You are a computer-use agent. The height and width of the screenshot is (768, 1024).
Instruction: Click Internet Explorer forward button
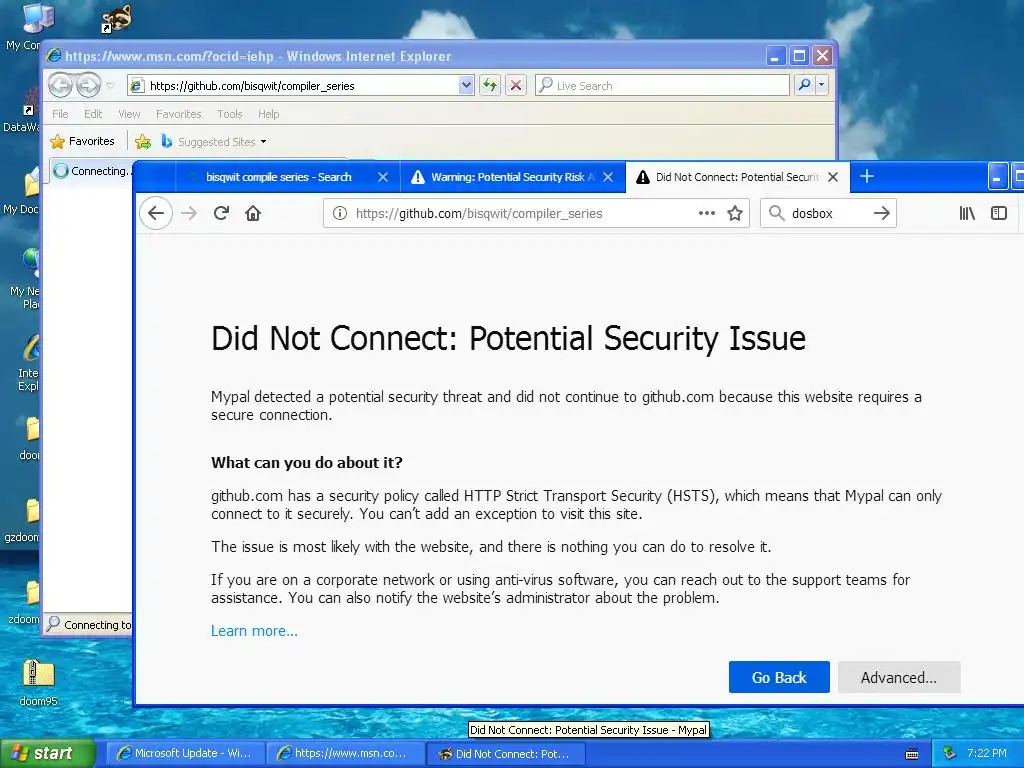tap(88, 86)
